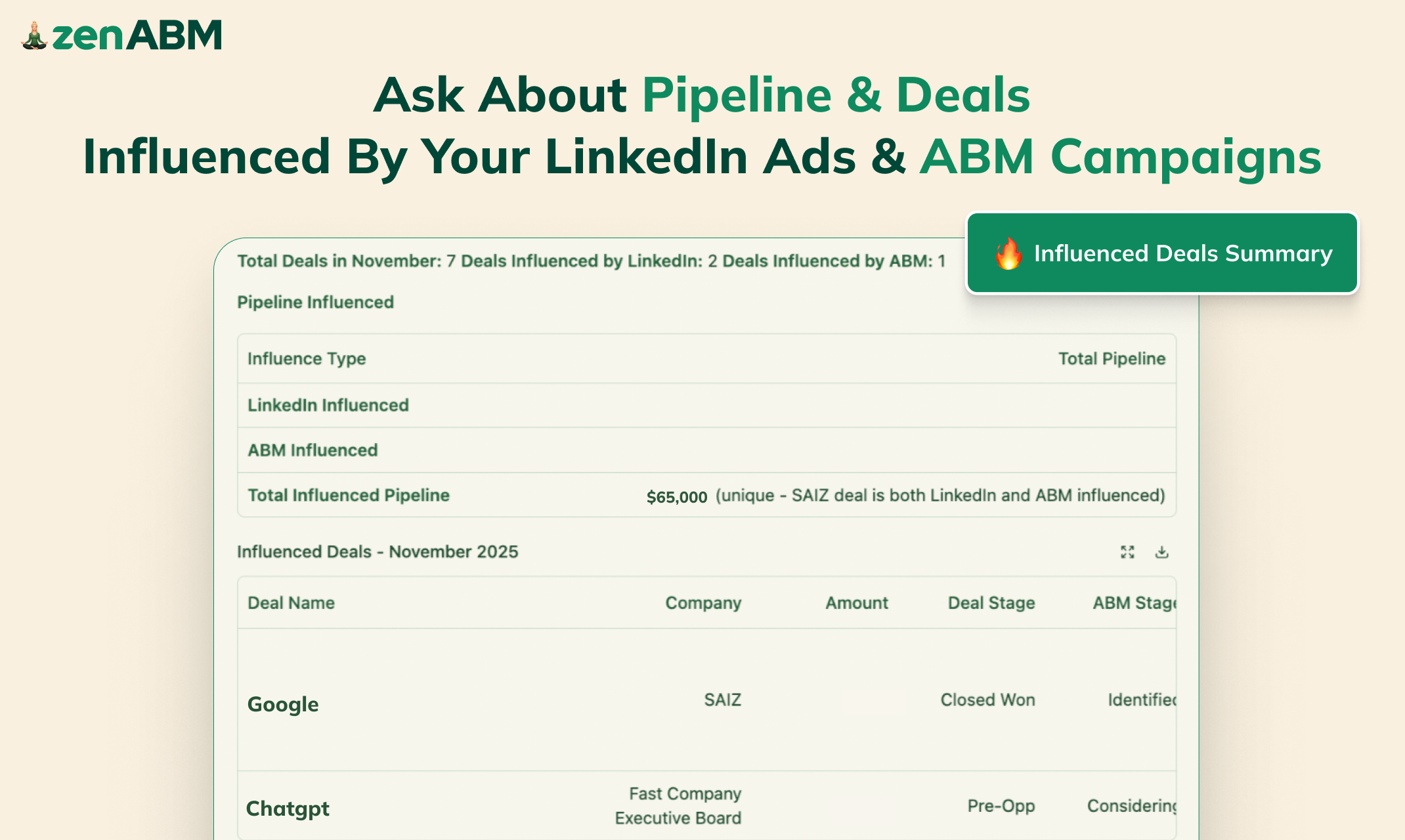Select the Deal Name column header
Image resolution: width=1405 pixels, height=840 pixels.
click(291, 602)
